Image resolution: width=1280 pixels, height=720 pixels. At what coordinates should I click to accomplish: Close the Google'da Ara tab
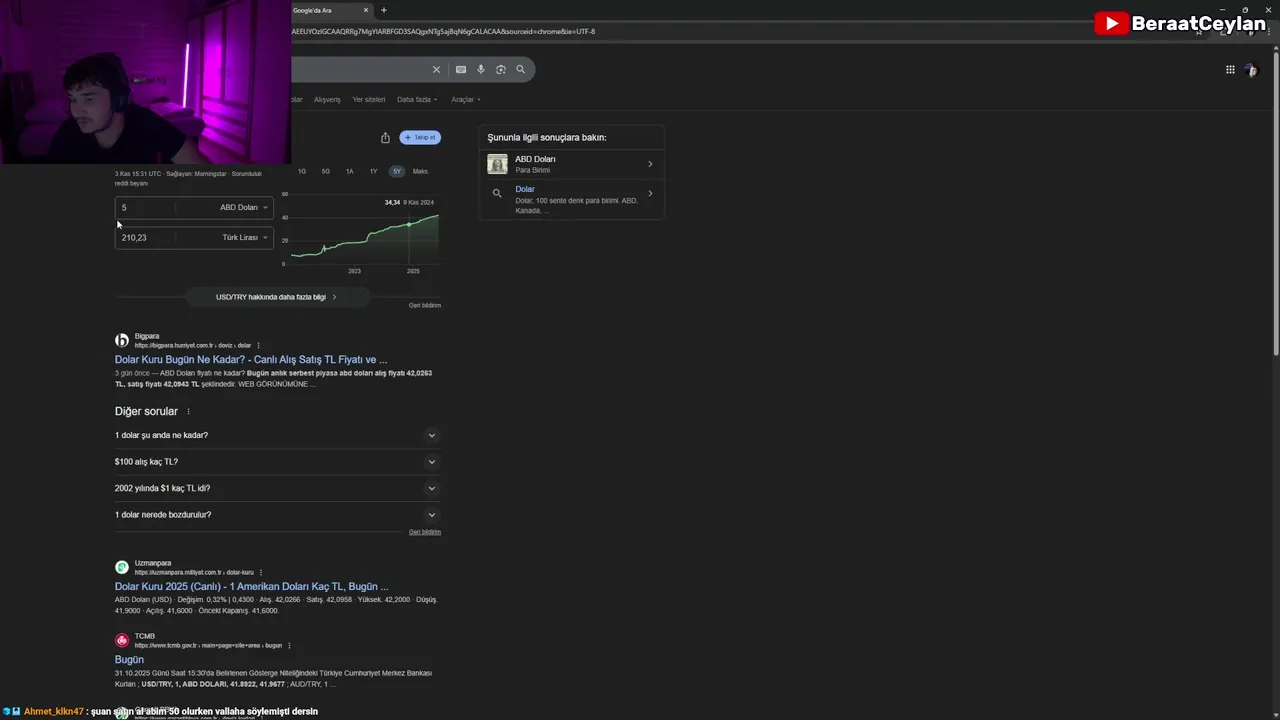click(365, 10)
